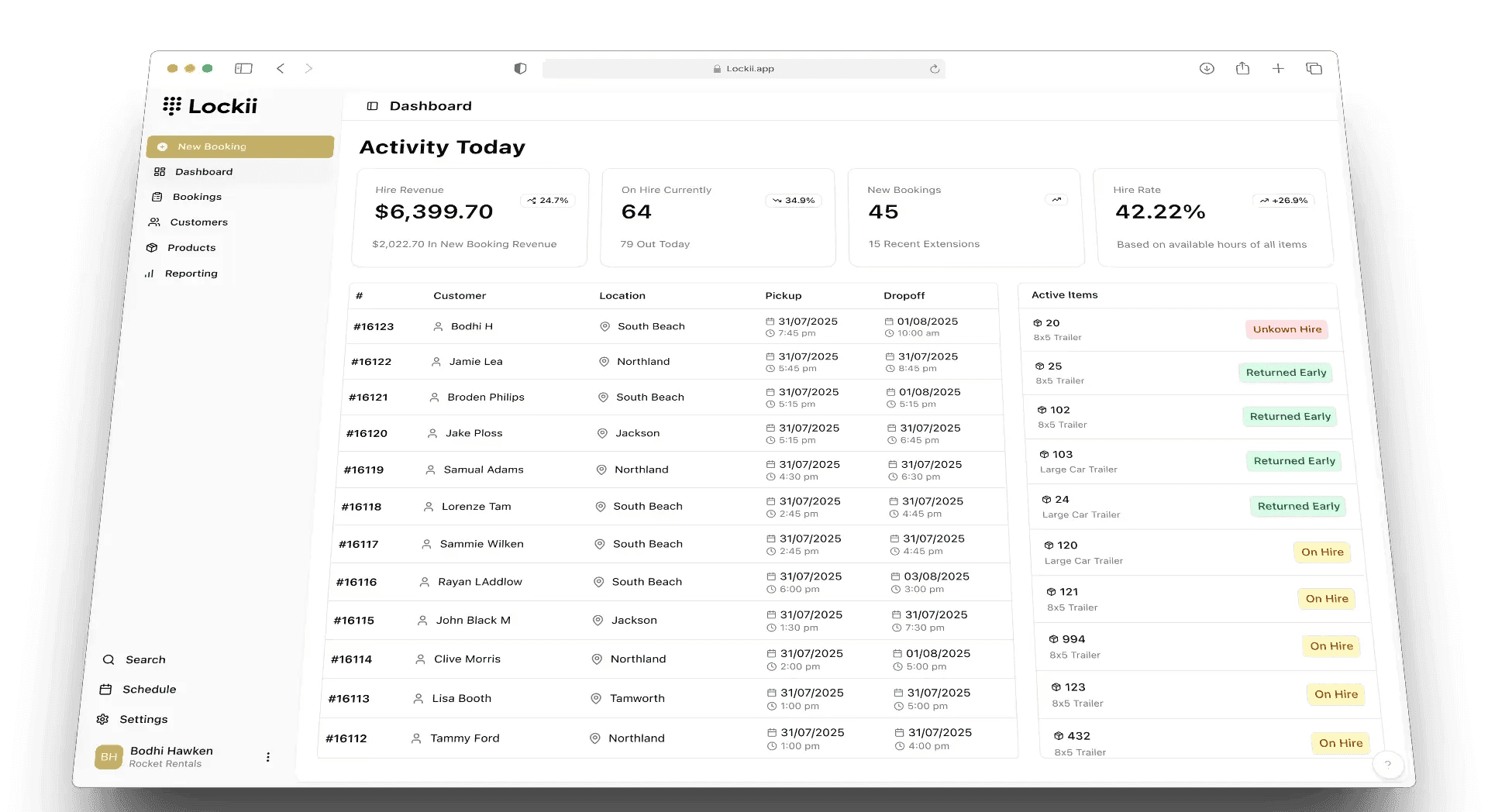Click the Unkown Hire status badge
The image size is (1488, 812).
(x=1286, y=329)
